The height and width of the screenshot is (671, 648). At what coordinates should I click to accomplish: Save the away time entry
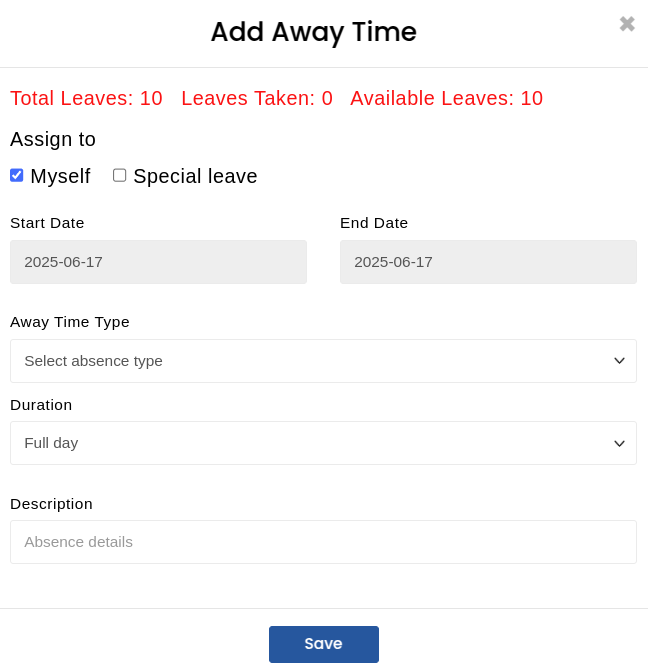click(x=324, y=644)
